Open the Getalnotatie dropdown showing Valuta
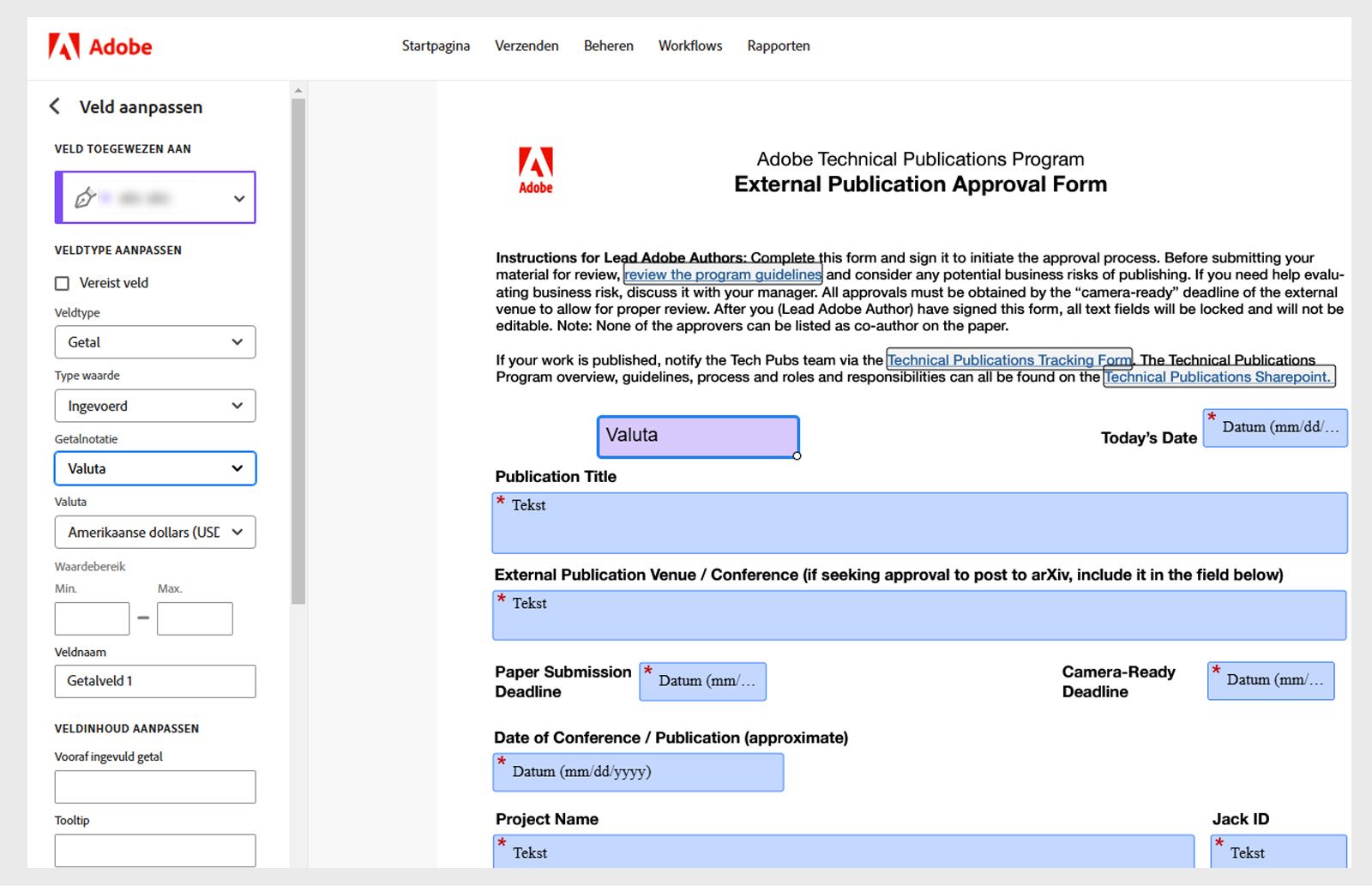The width and height of the screenshot is (1372, 886). (x=155, y=468)
